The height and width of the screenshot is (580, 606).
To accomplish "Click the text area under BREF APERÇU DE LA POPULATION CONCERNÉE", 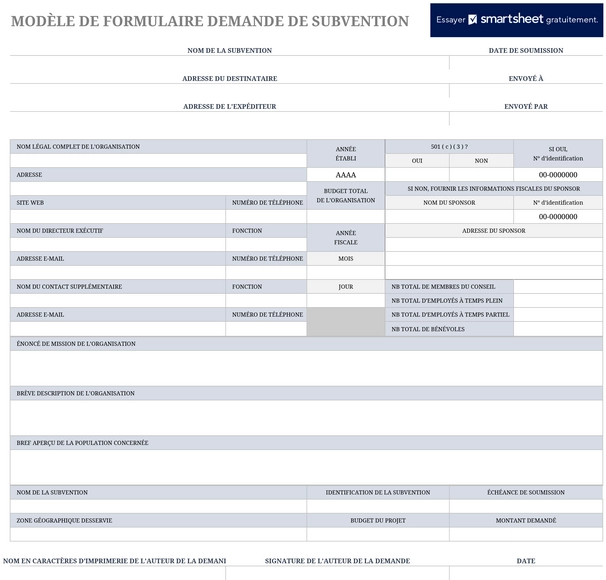I will click(x=306, y=467).
